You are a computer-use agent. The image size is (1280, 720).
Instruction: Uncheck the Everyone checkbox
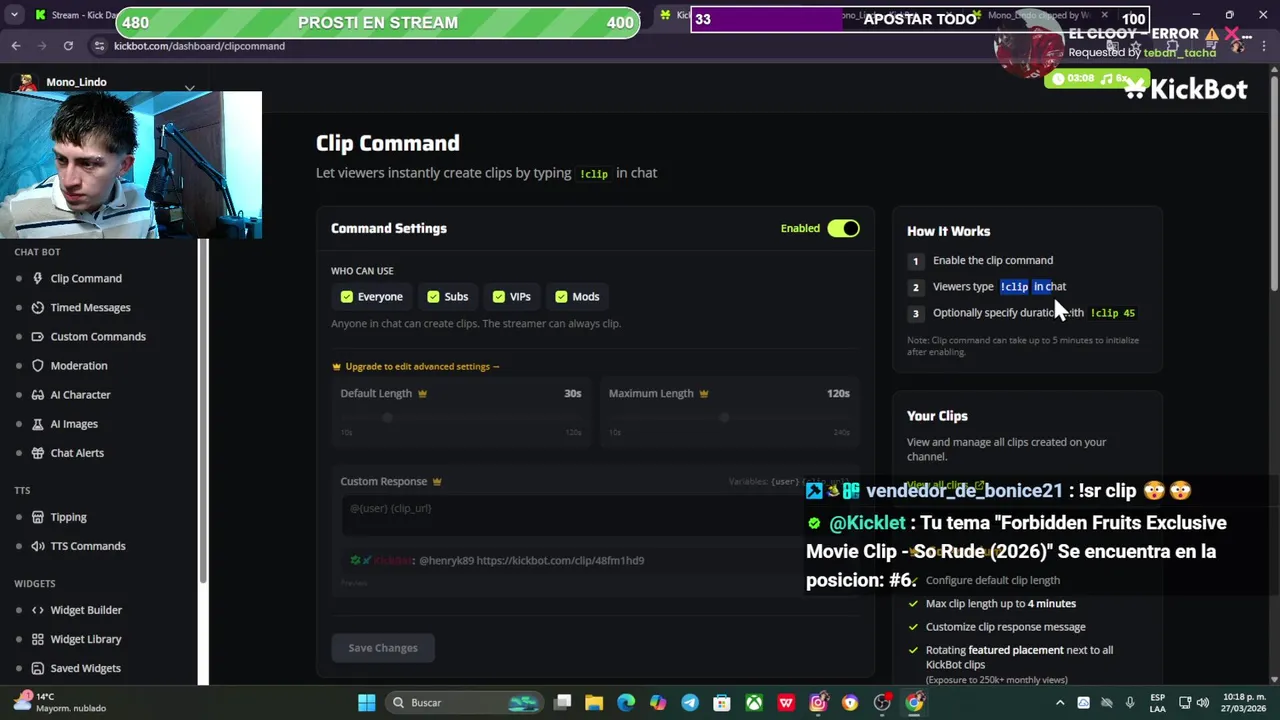click(x=347, y=296)
